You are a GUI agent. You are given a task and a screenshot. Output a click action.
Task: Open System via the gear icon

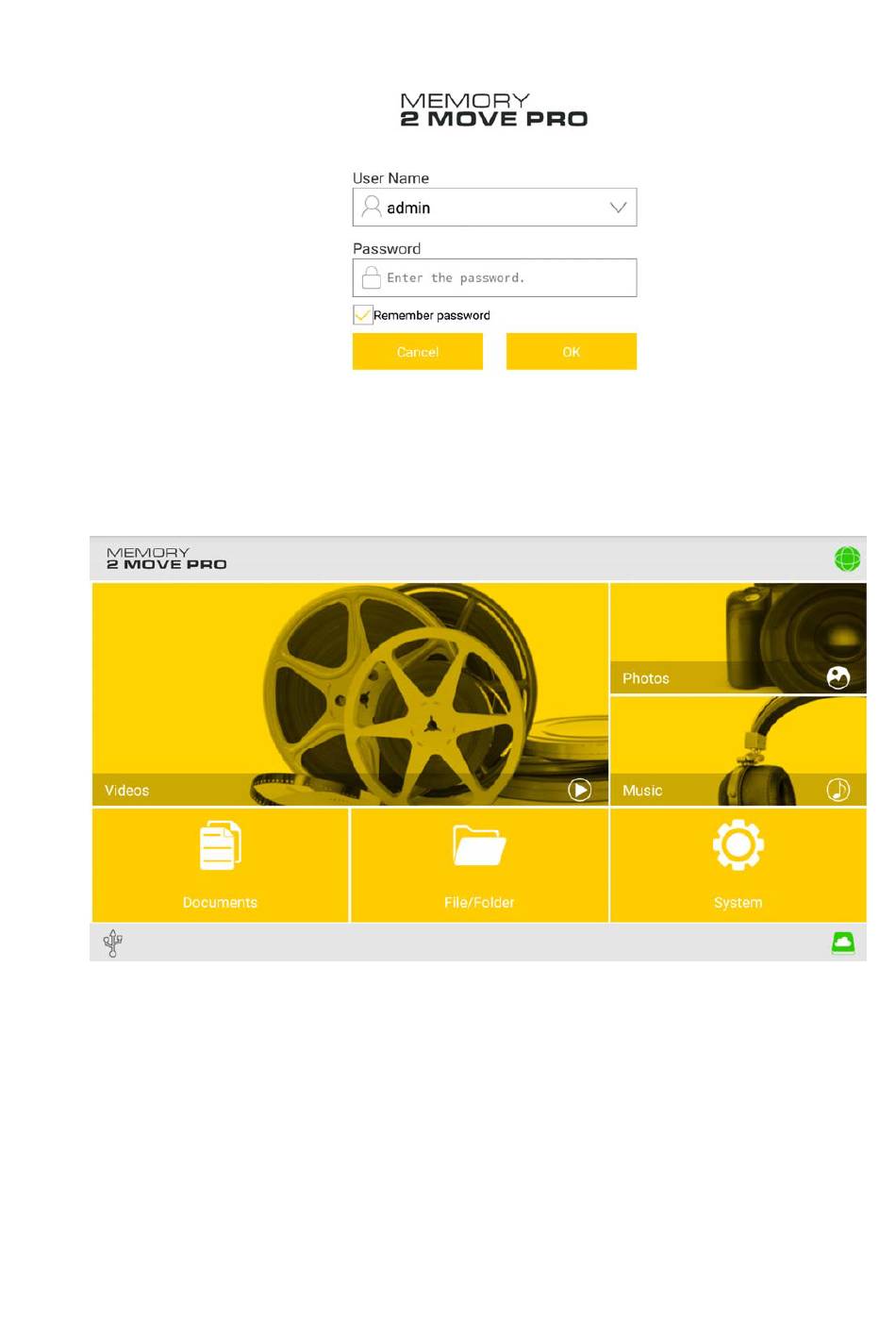pos(738,844)
